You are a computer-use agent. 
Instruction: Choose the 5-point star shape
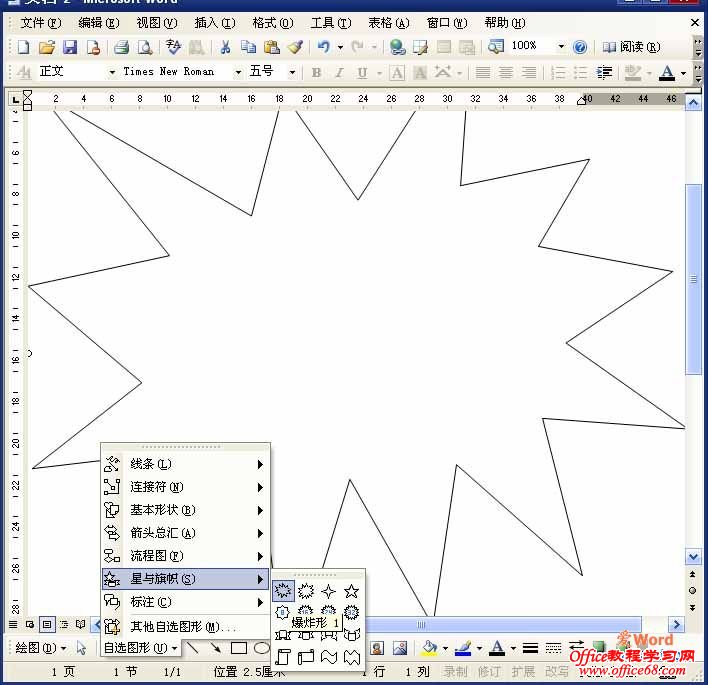[351, 591]
